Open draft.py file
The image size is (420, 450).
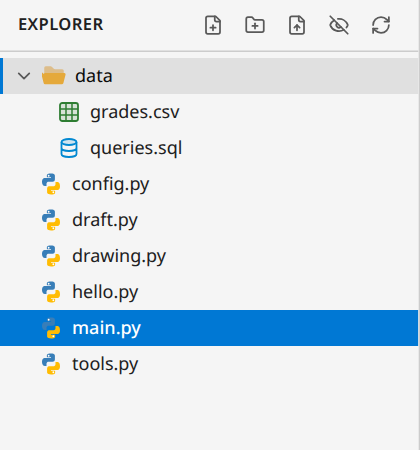[x=105, y=220]
